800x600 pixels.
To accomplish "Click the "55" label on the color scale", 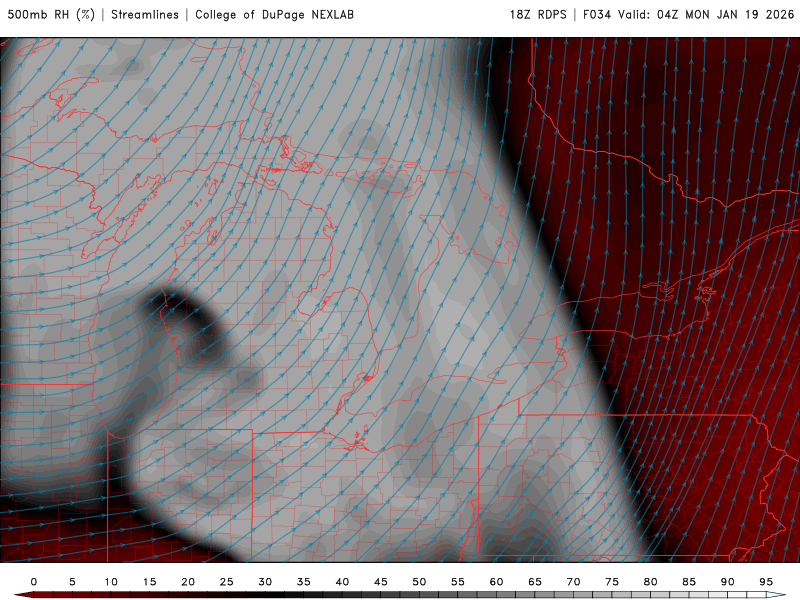I will coord(458,582).
